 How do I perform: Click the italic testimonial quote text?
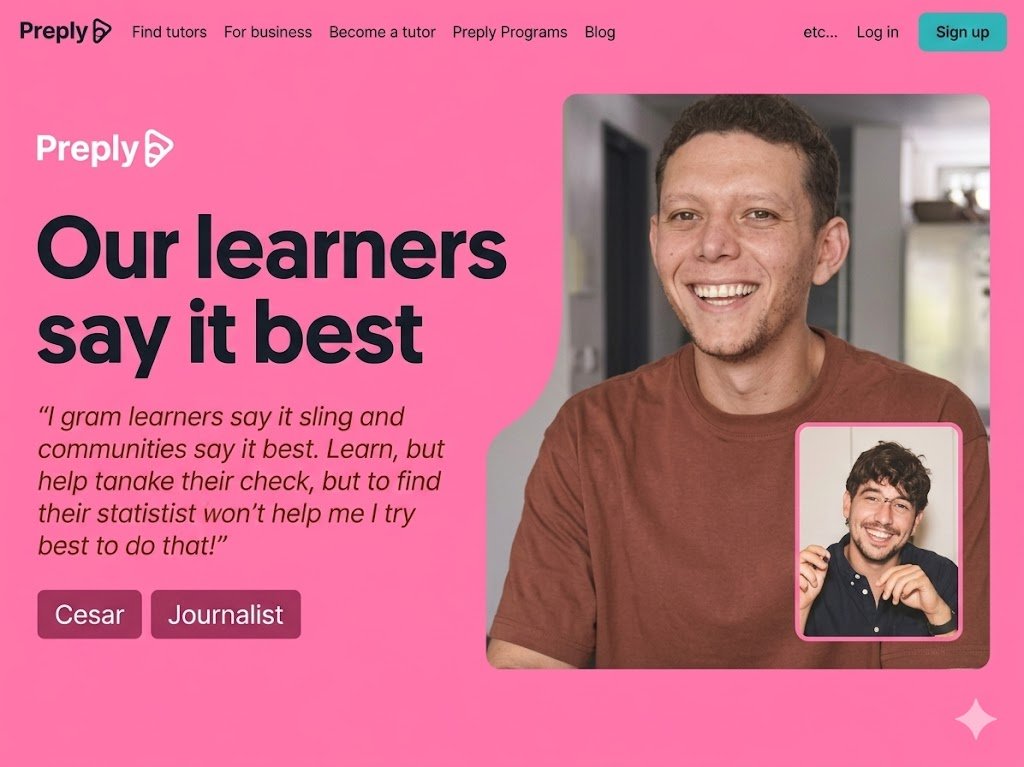[x=241, y=481]
